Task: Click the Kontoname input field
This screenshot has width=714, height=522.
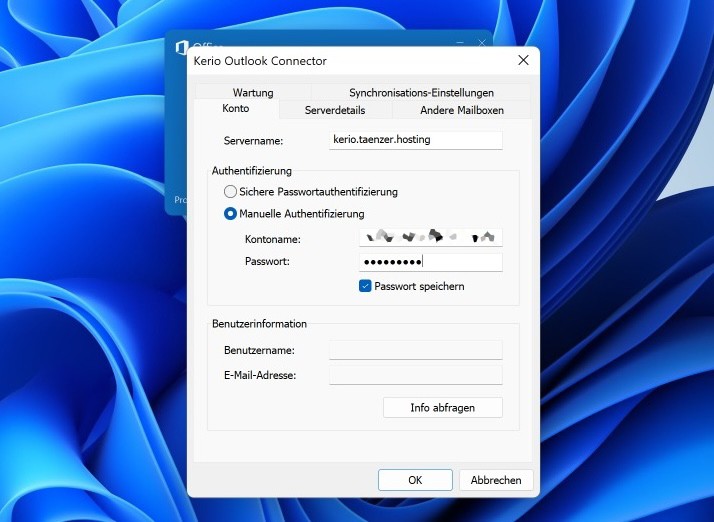Action: (x=431, y=237)
